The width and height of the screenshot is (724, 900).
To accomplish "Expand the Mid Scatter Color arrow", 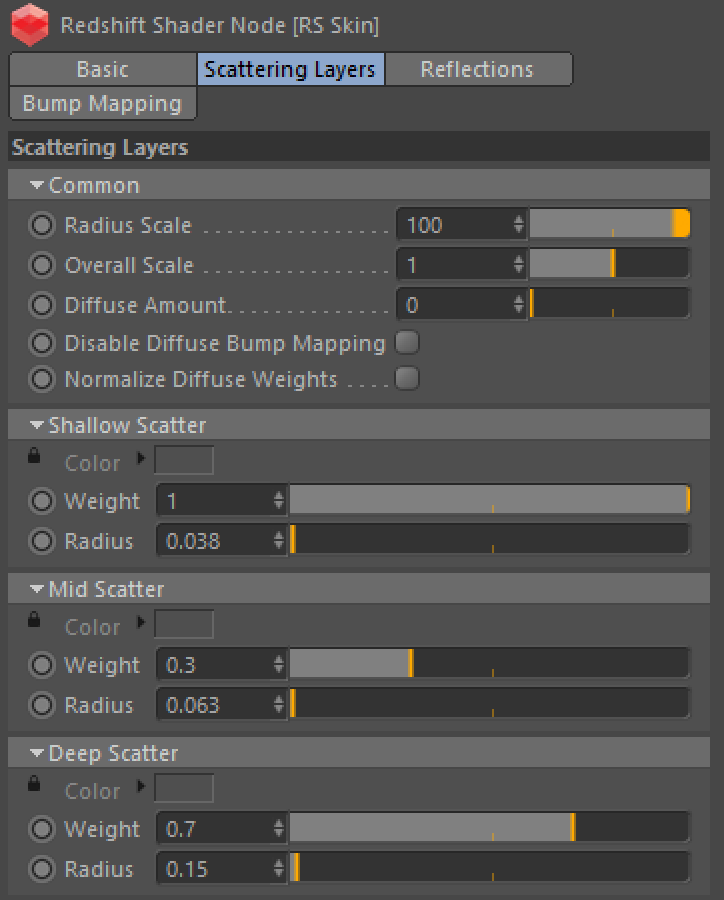I will point(141,622).
